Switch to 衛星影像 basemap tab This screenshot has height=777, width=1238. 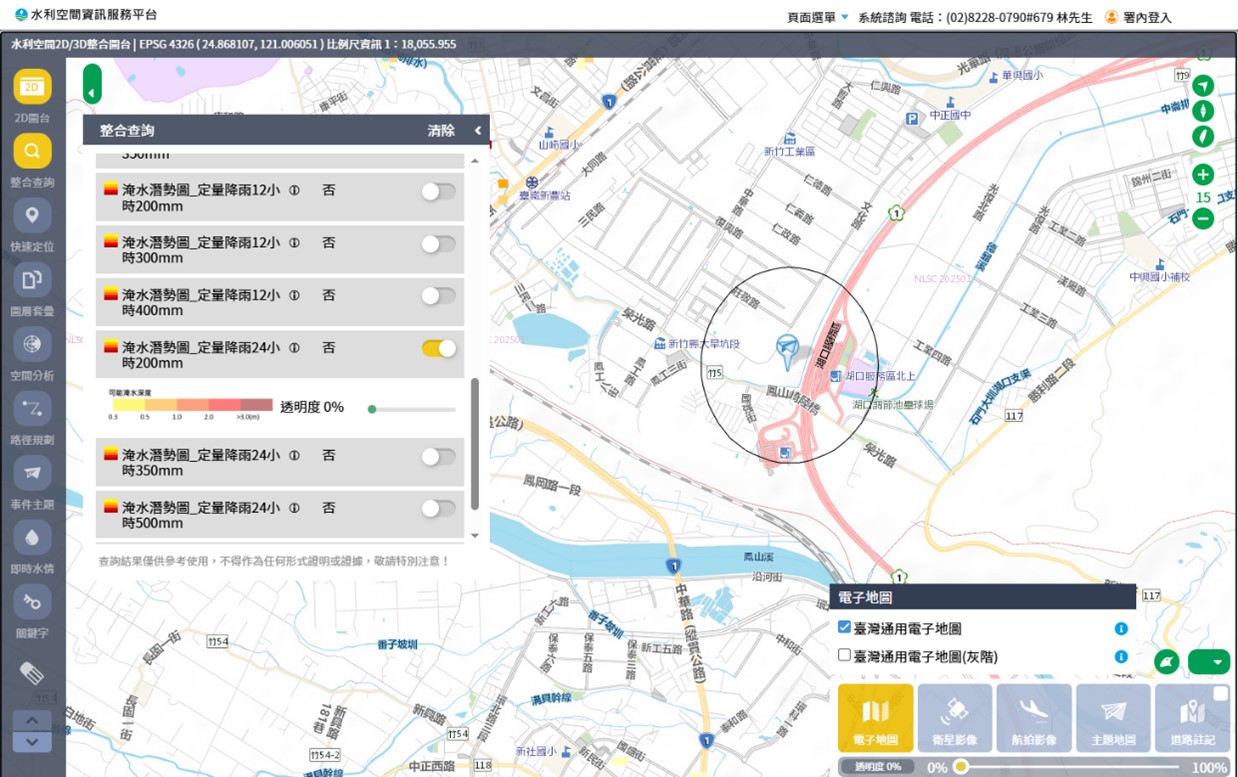(954, 717)
